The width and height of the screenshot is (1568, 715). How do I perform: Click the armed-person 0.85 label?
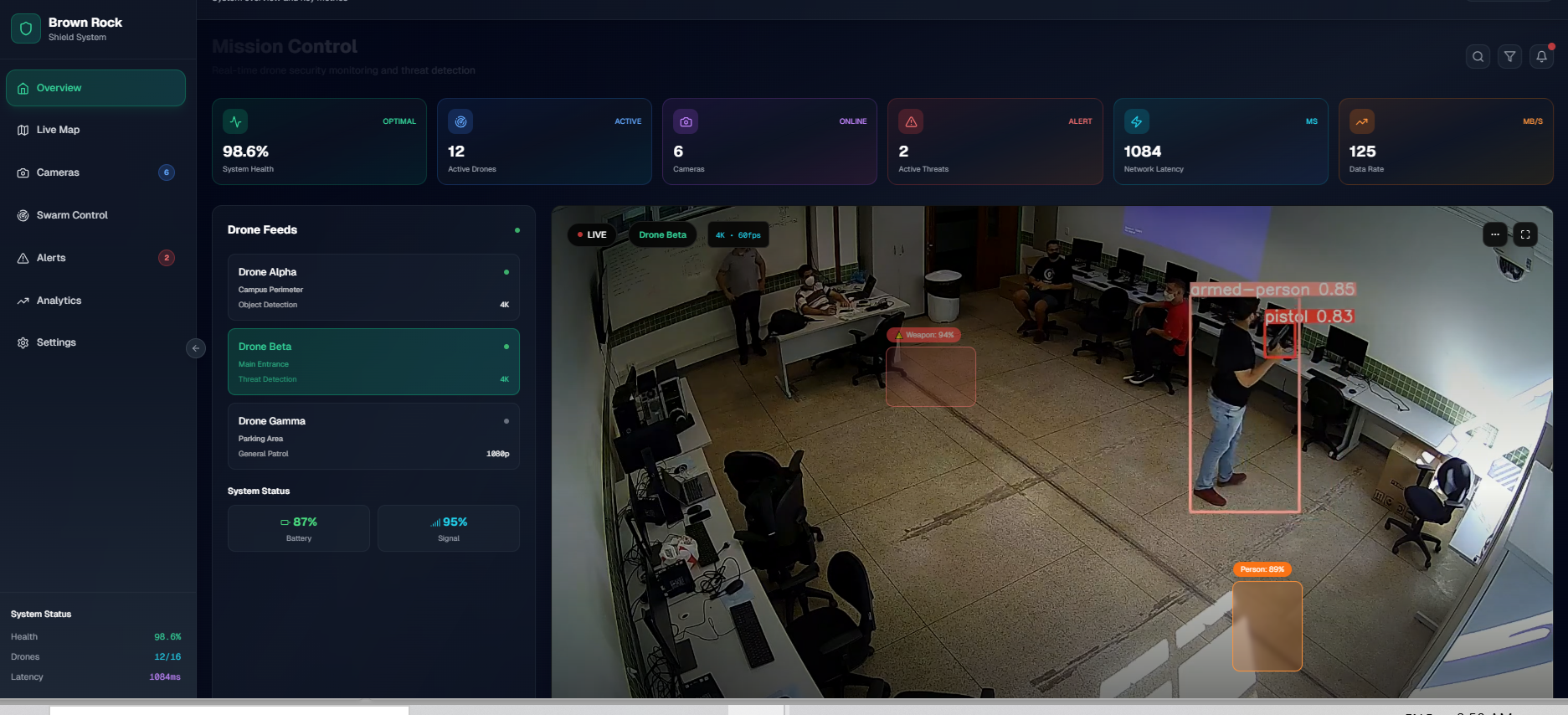pyautogui.click(x=1272, y=290)
